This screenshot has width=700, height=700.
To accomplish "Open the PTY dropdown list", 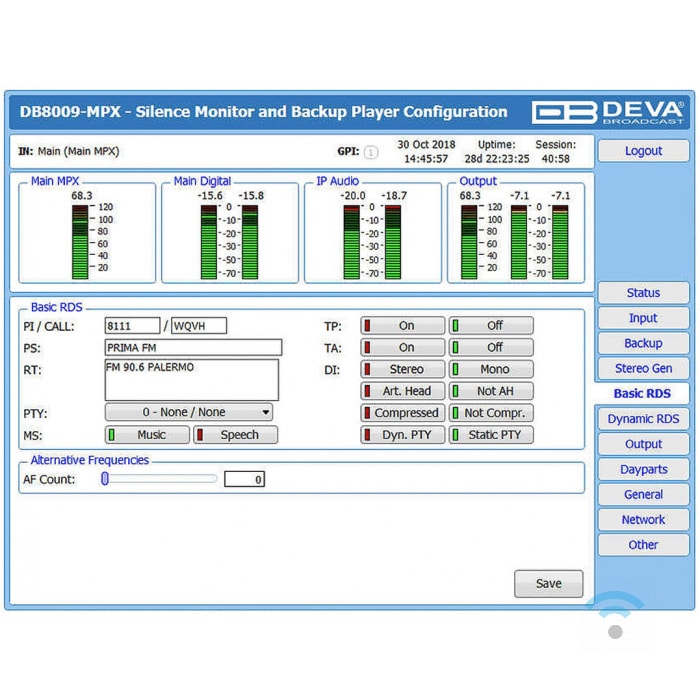I will (189, 412).
